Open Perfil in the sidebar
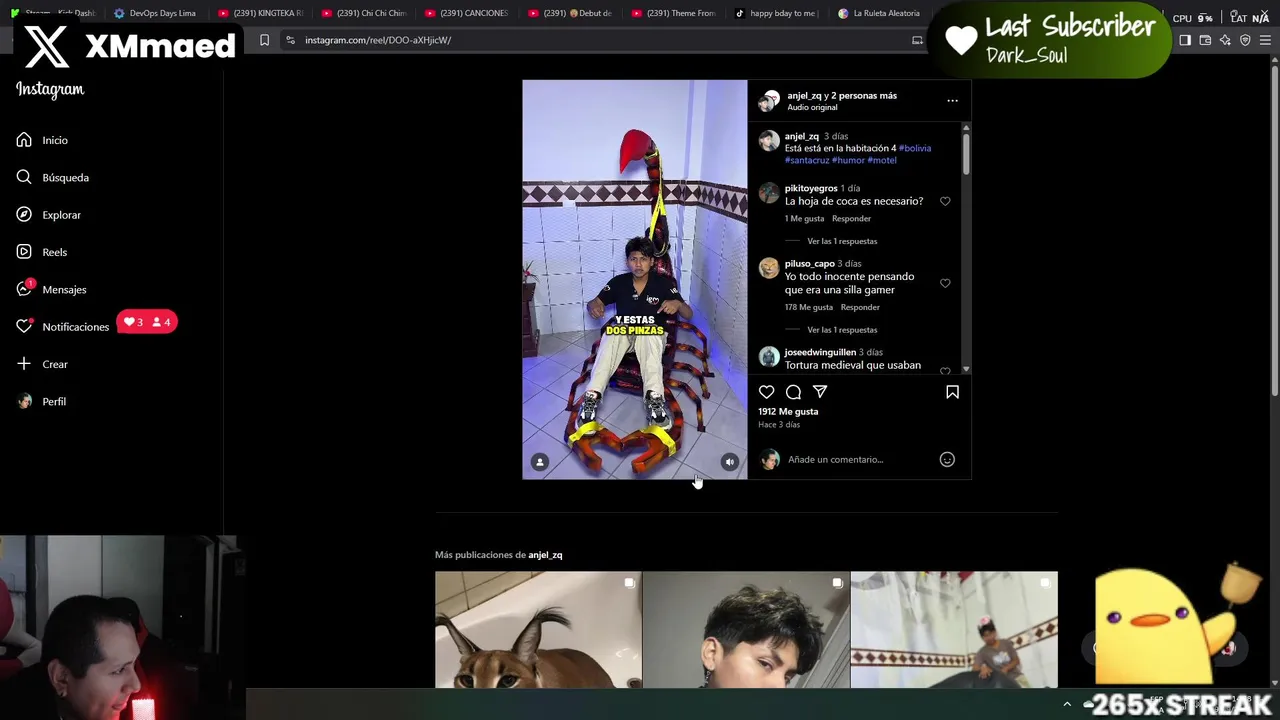 (x=41, y=401)
